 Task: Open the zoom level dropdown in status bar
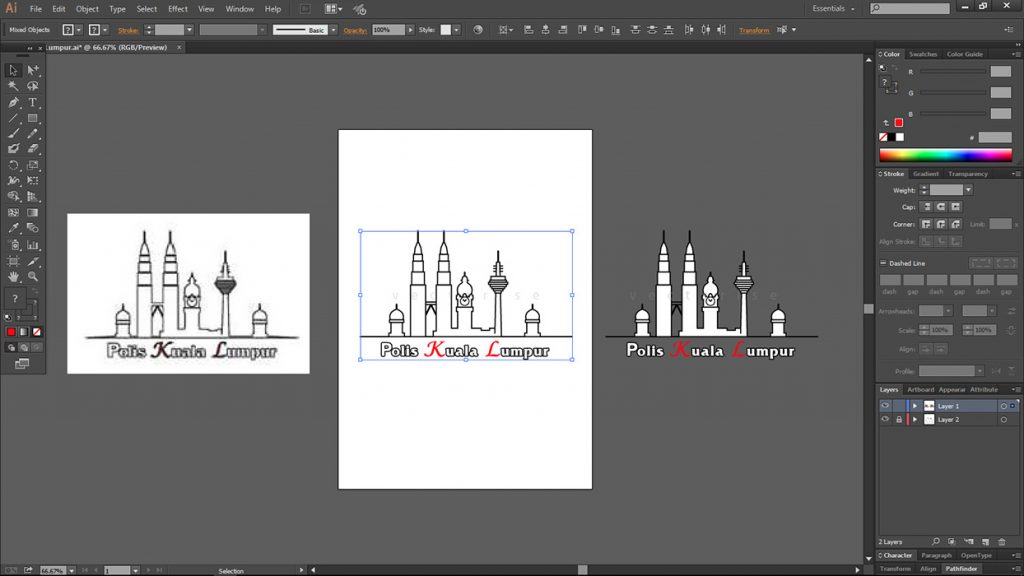[x=71, y=570]
